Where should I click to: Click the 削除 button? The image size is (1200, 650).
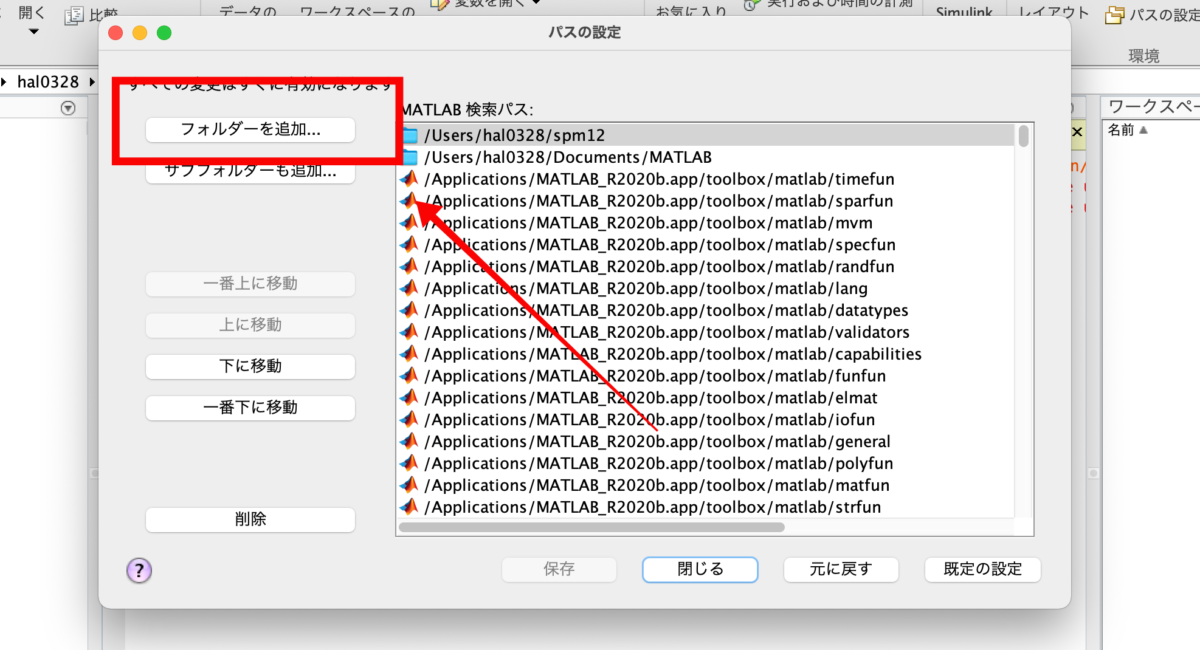pyautogui.click(x=250, y=519)
